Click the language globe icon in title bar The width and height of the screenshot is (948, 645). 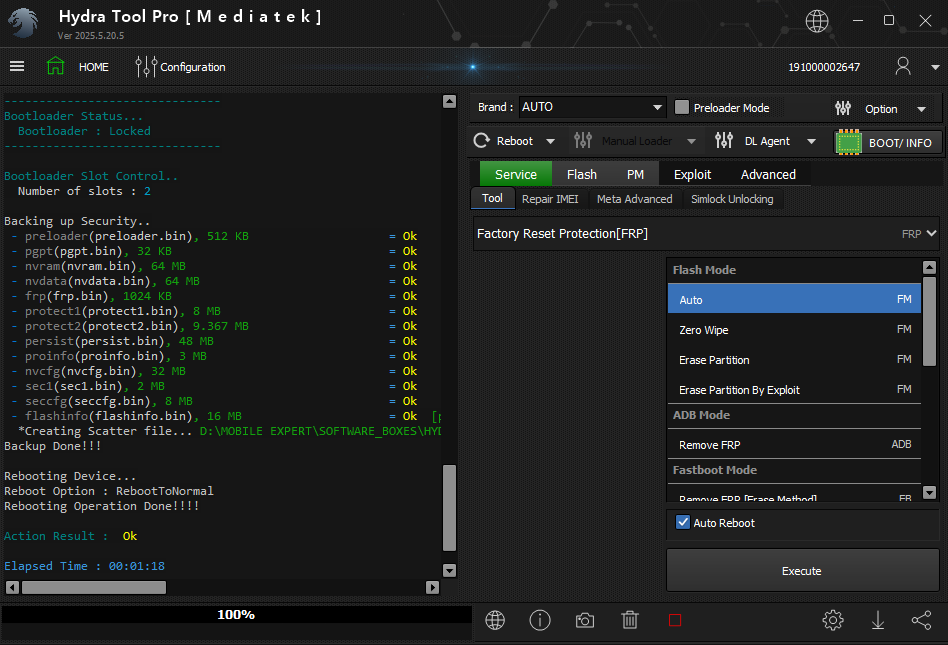click(x=817, y=21)
